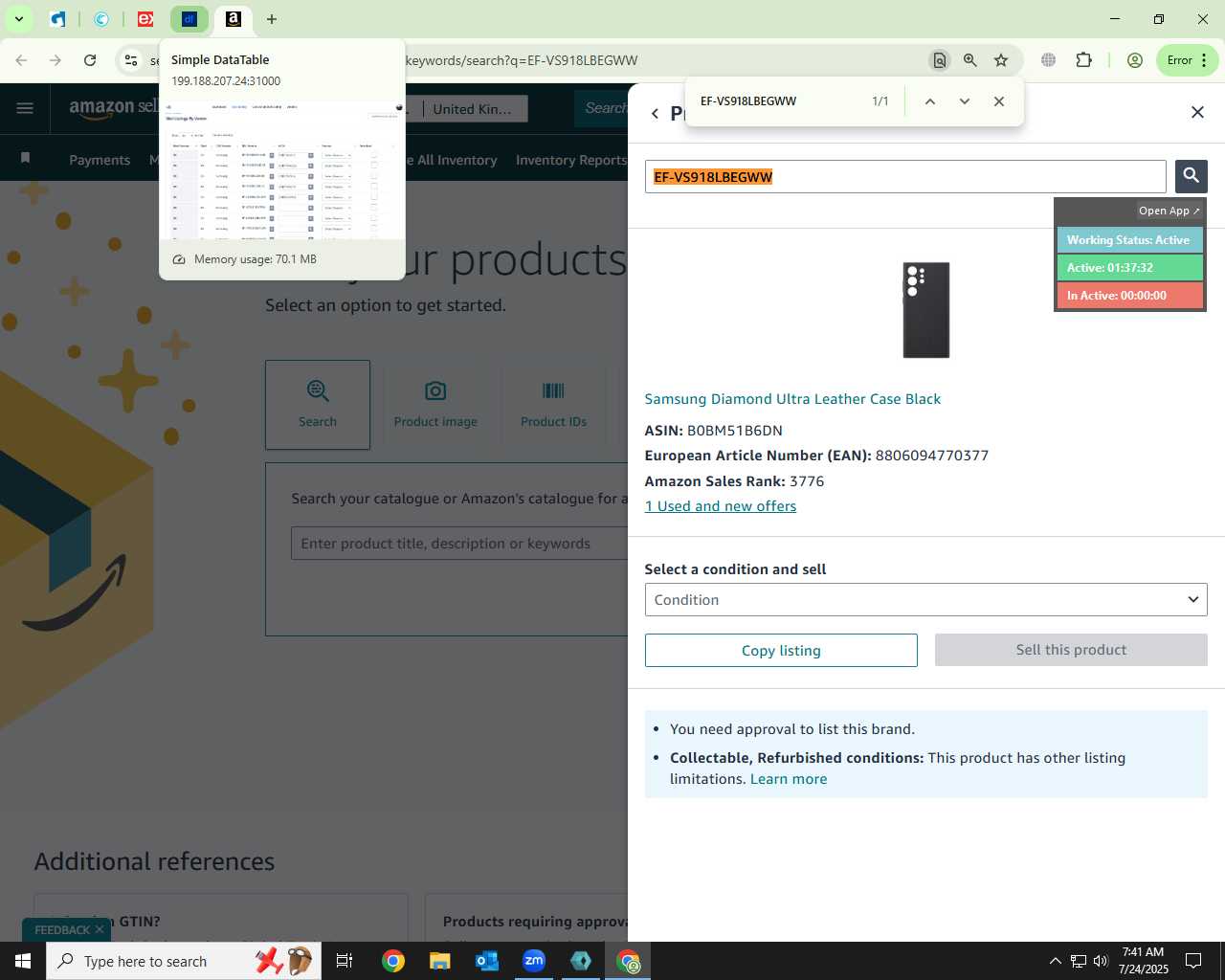Open the tab search dropdown arrow

coord(19,19)
